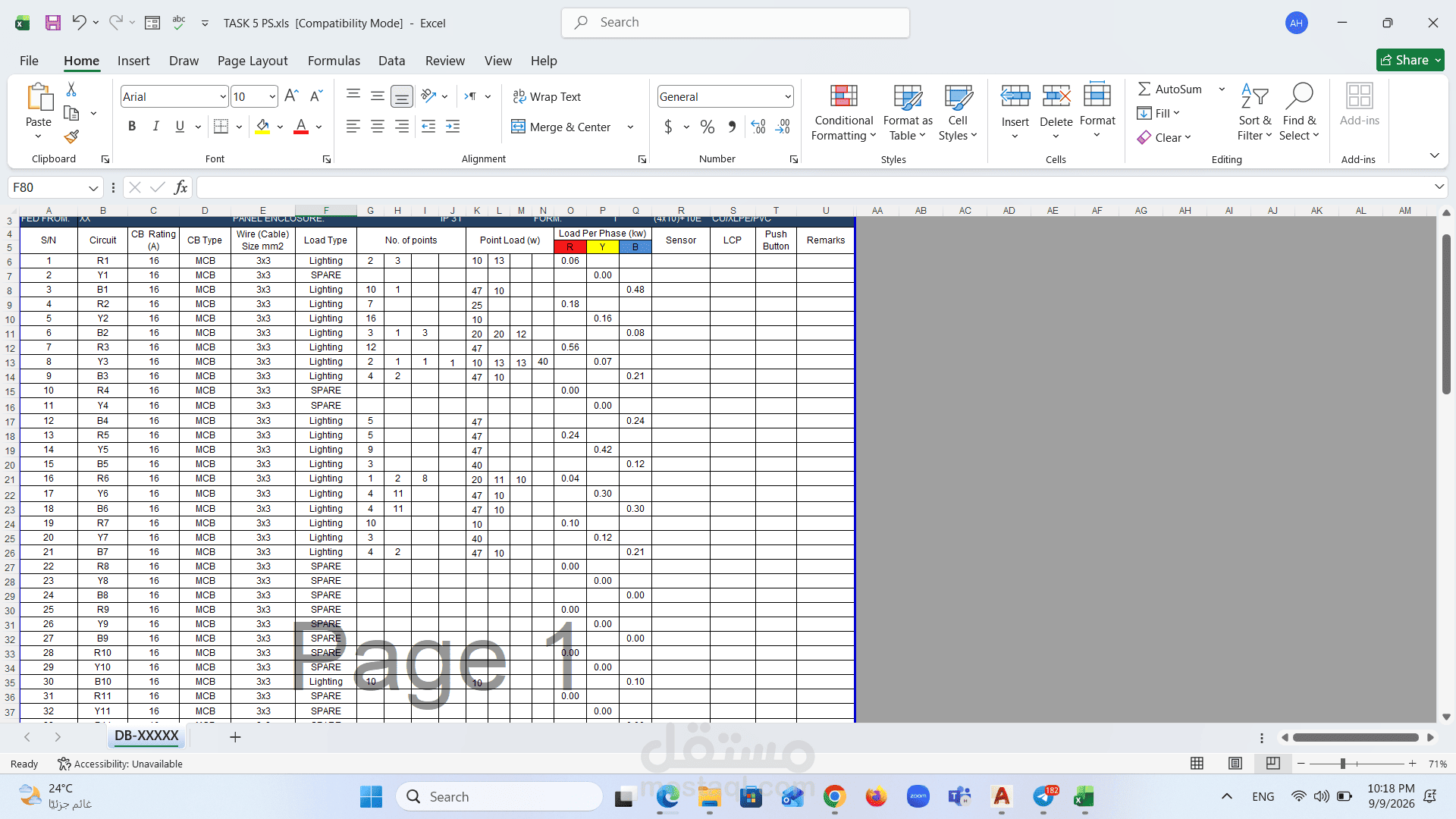Click the Percent Style icon

[x=708, y=127]
